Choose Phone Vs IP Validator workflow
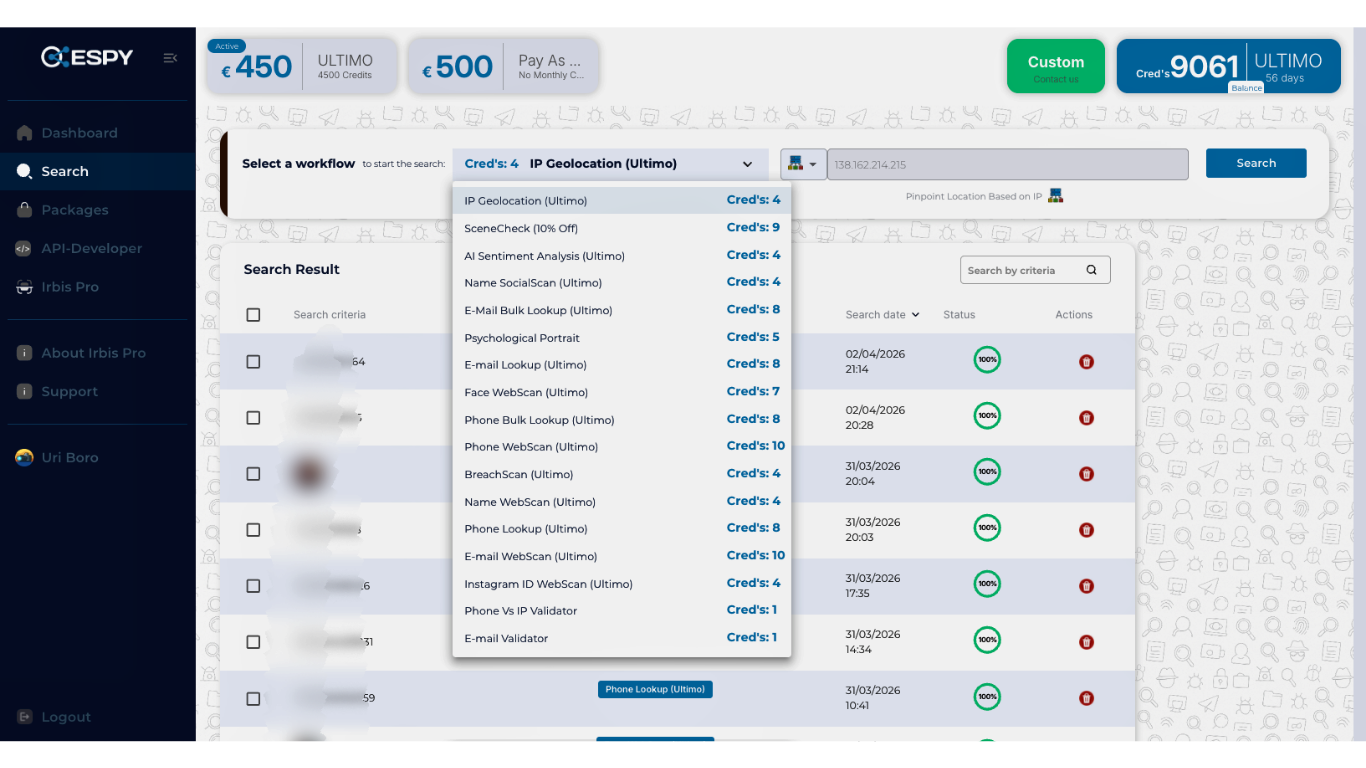 [x=622, y=611]
